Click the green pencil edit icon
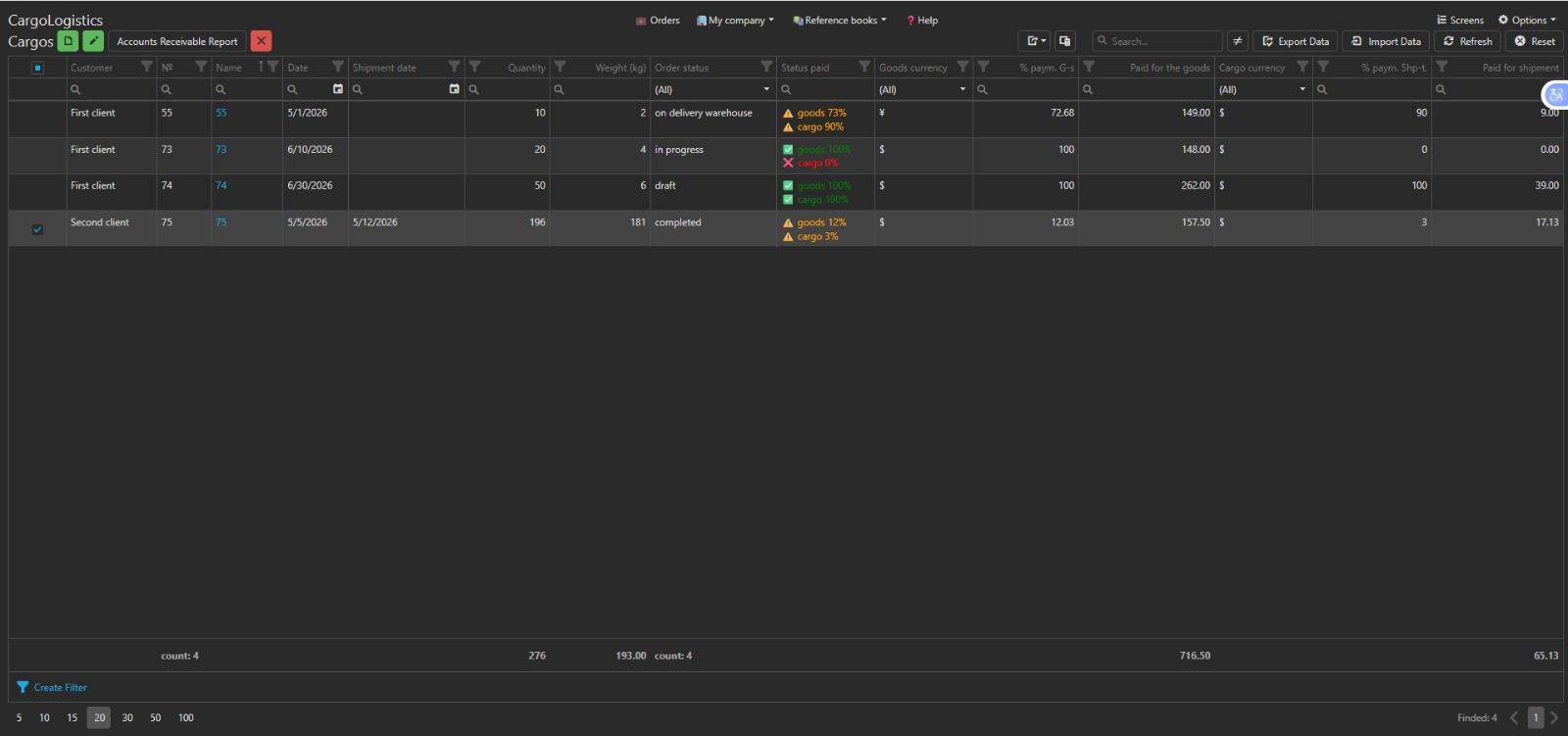Image resolution: width=1568 pixels, height=736 pixels. coord(93,41)
